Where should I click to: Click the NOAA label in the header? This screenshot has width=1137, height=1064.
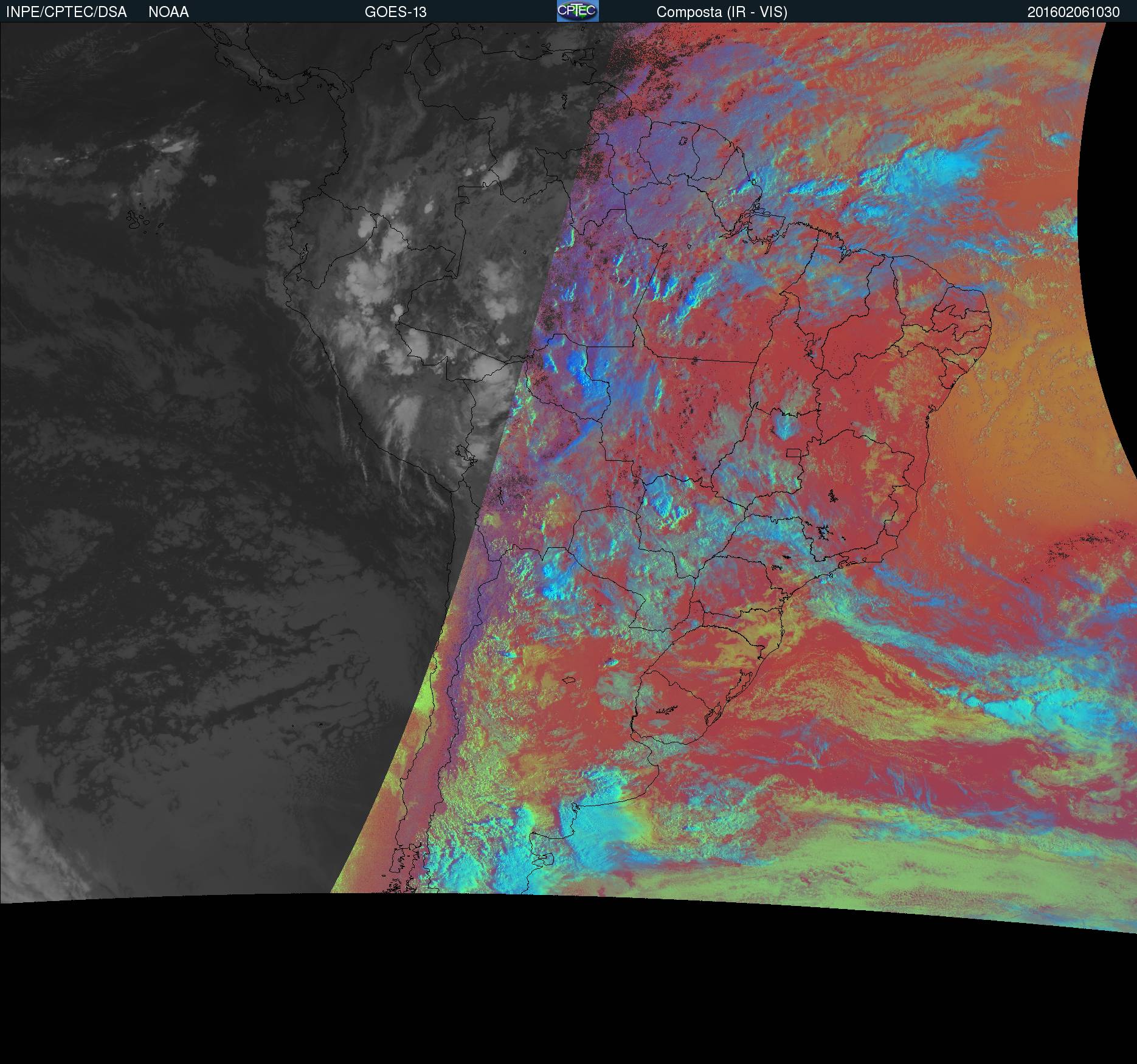click(x=168, y=12)
